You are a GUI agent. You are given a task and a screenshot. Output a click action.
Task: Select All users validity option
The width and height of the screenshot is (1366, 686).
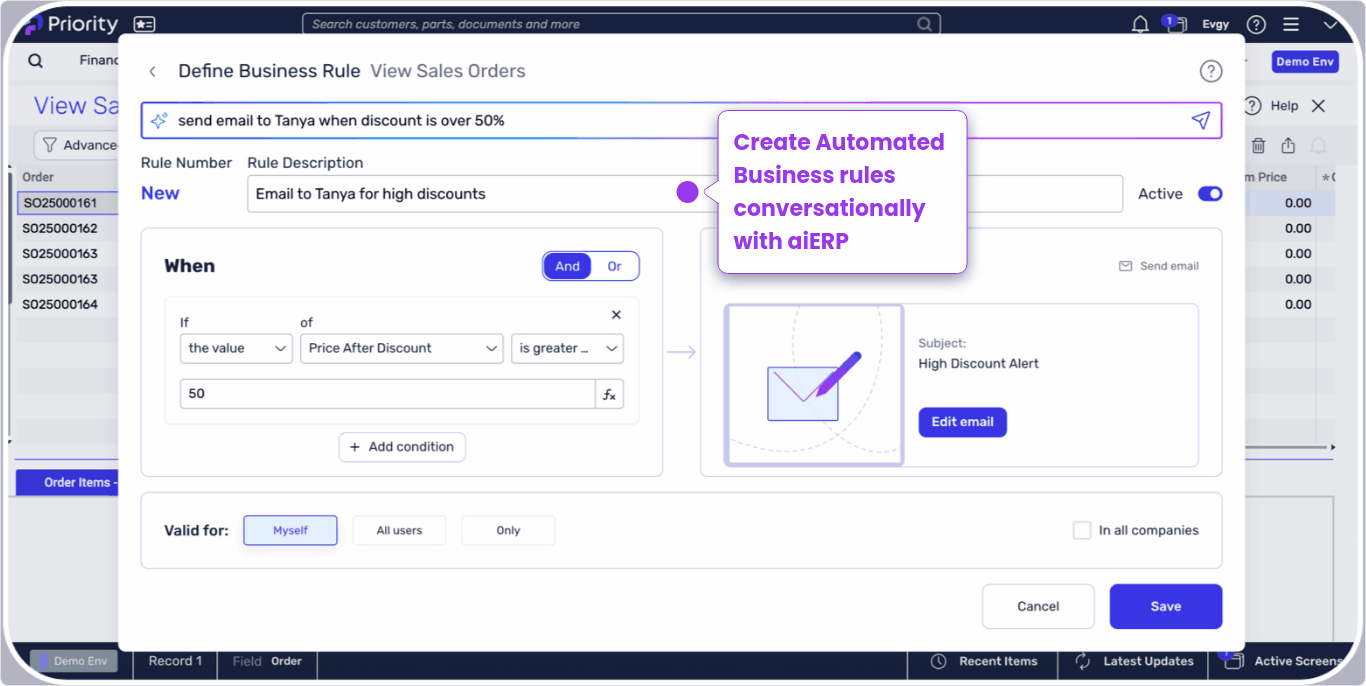[x=399, y=530]
